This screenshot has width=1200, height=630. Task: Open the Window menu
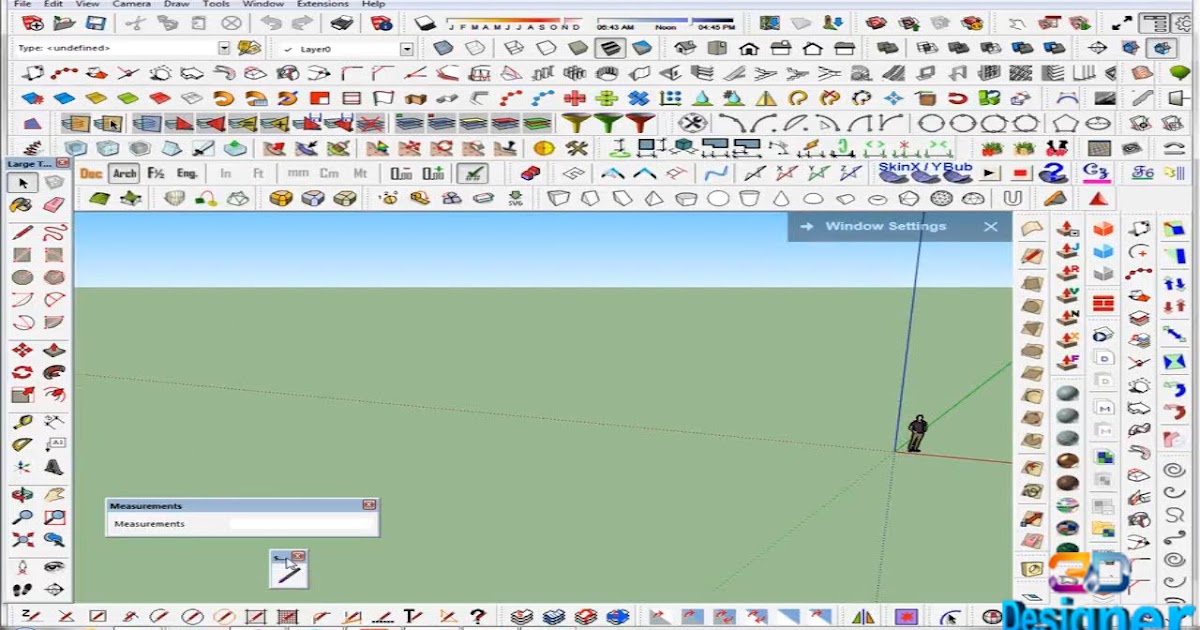pos(263,4)
